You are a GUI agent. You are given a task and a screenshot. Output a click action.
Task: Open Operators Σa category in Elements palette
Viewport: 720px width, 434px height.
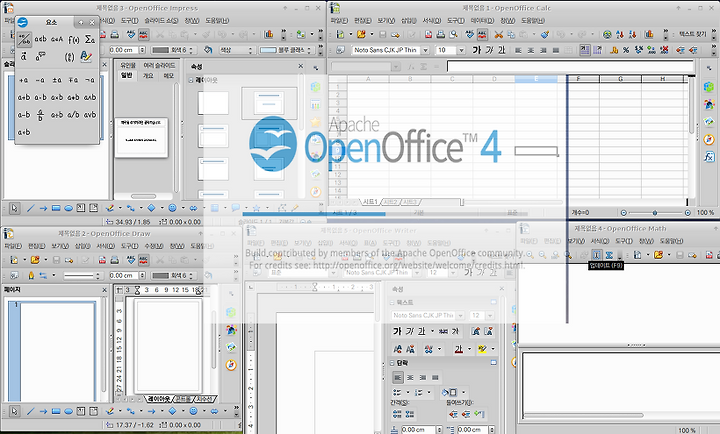(90, 39)
